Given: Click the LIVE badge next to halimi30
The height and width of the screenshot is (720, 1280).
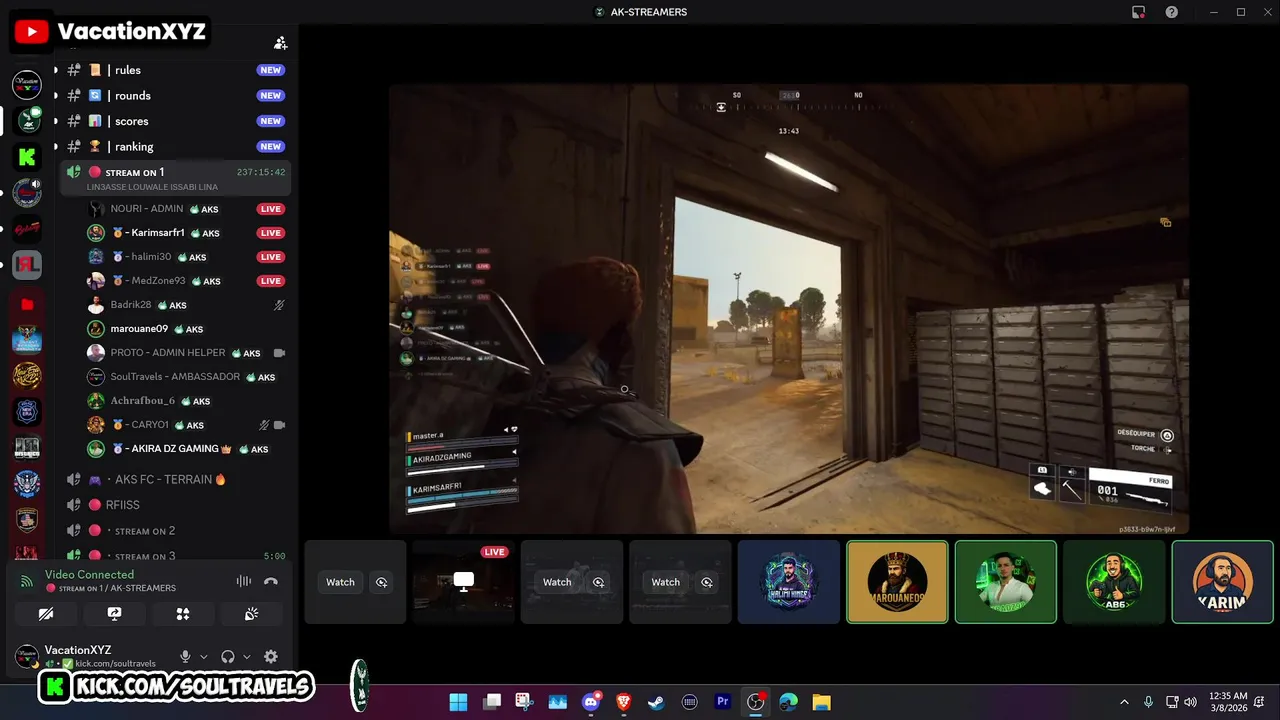Looking at the screenshot, I should (x=271, y=257).
